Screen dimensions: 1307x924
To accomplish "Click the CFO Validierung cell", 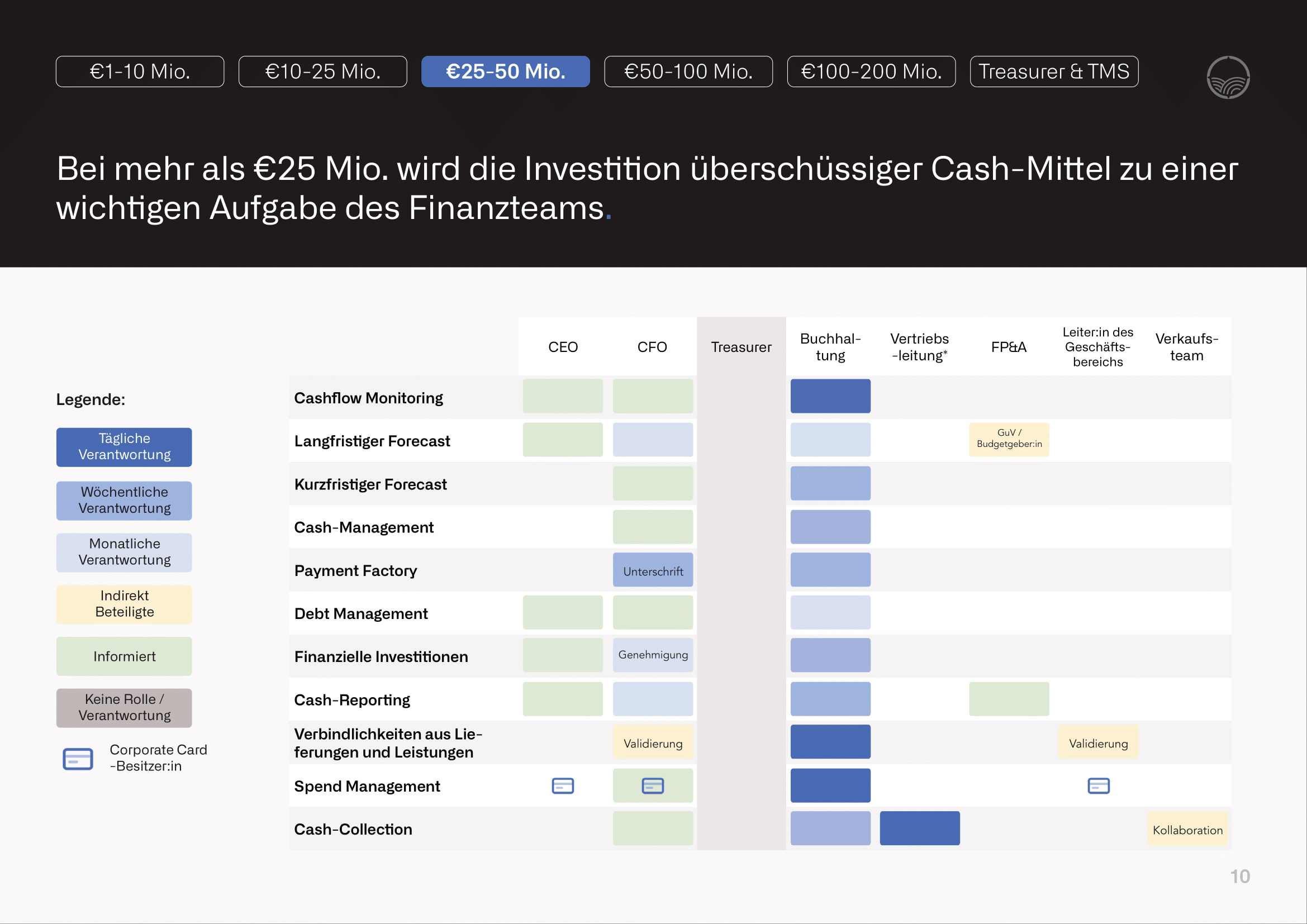I will pyautogui.click(x=653, y=742).
